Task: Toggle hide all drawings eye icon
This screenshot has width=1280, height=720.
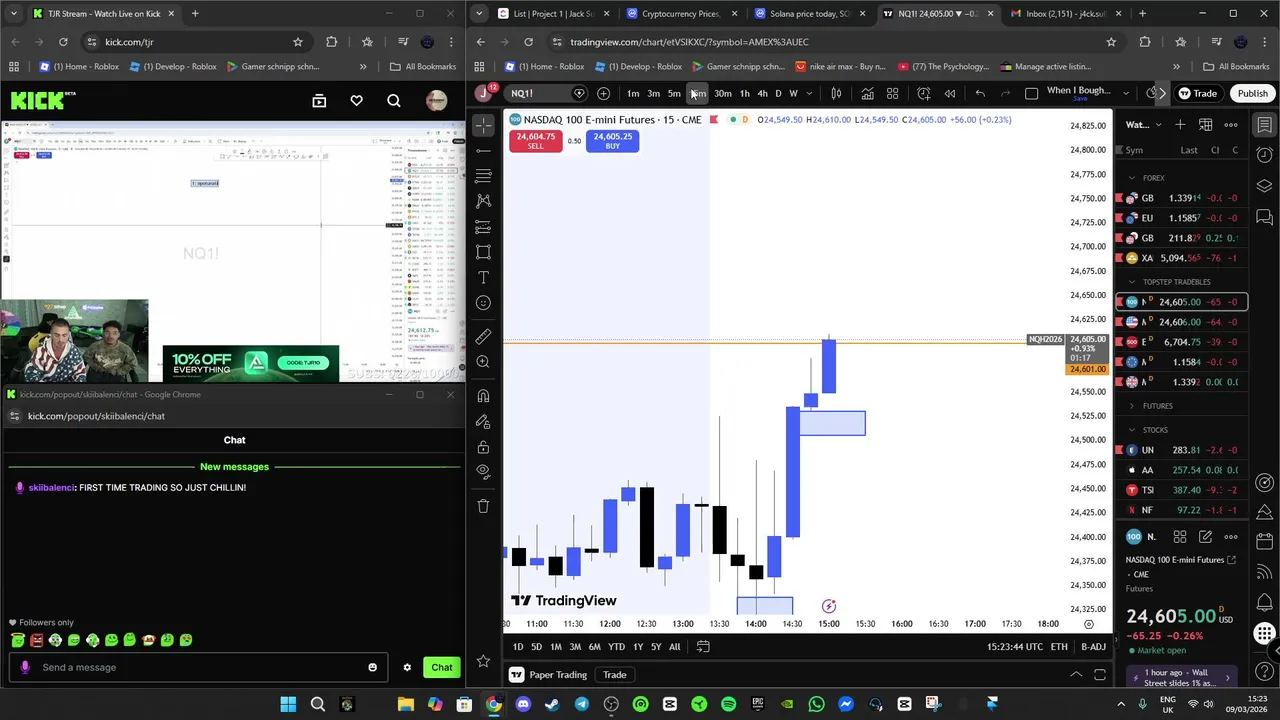Action: [x=483, y=471]
